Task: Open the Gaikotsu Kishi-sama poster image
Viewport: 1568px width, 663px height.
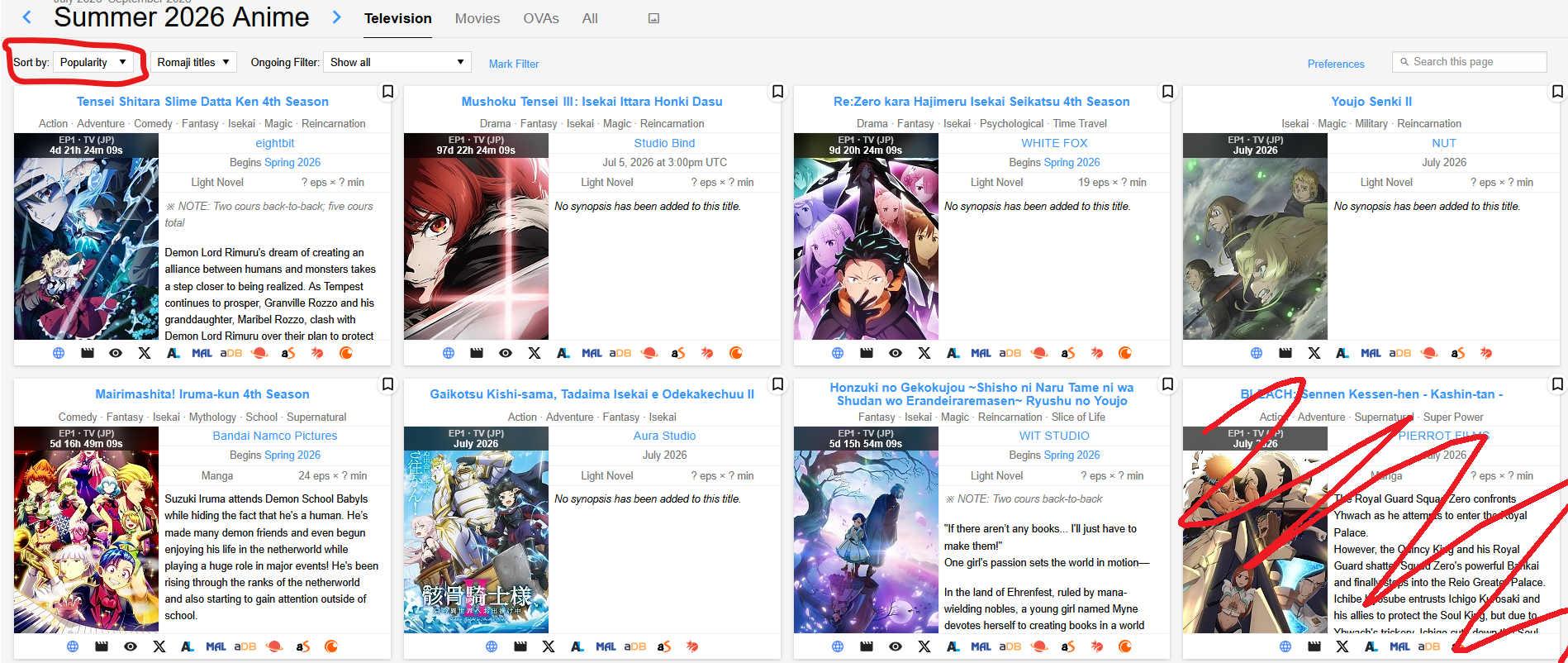Action: pyautogui.click(x=476, y=530)
